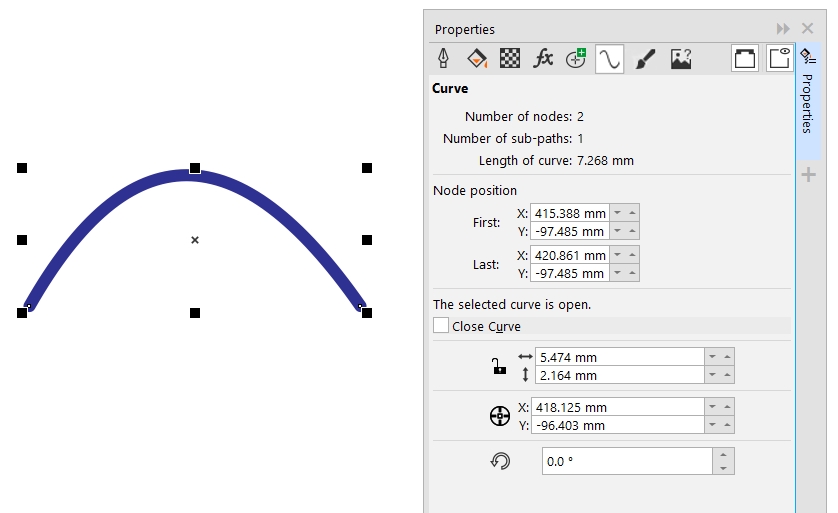
Task: Enable the Close Curve checkbox
Action: 441,326
